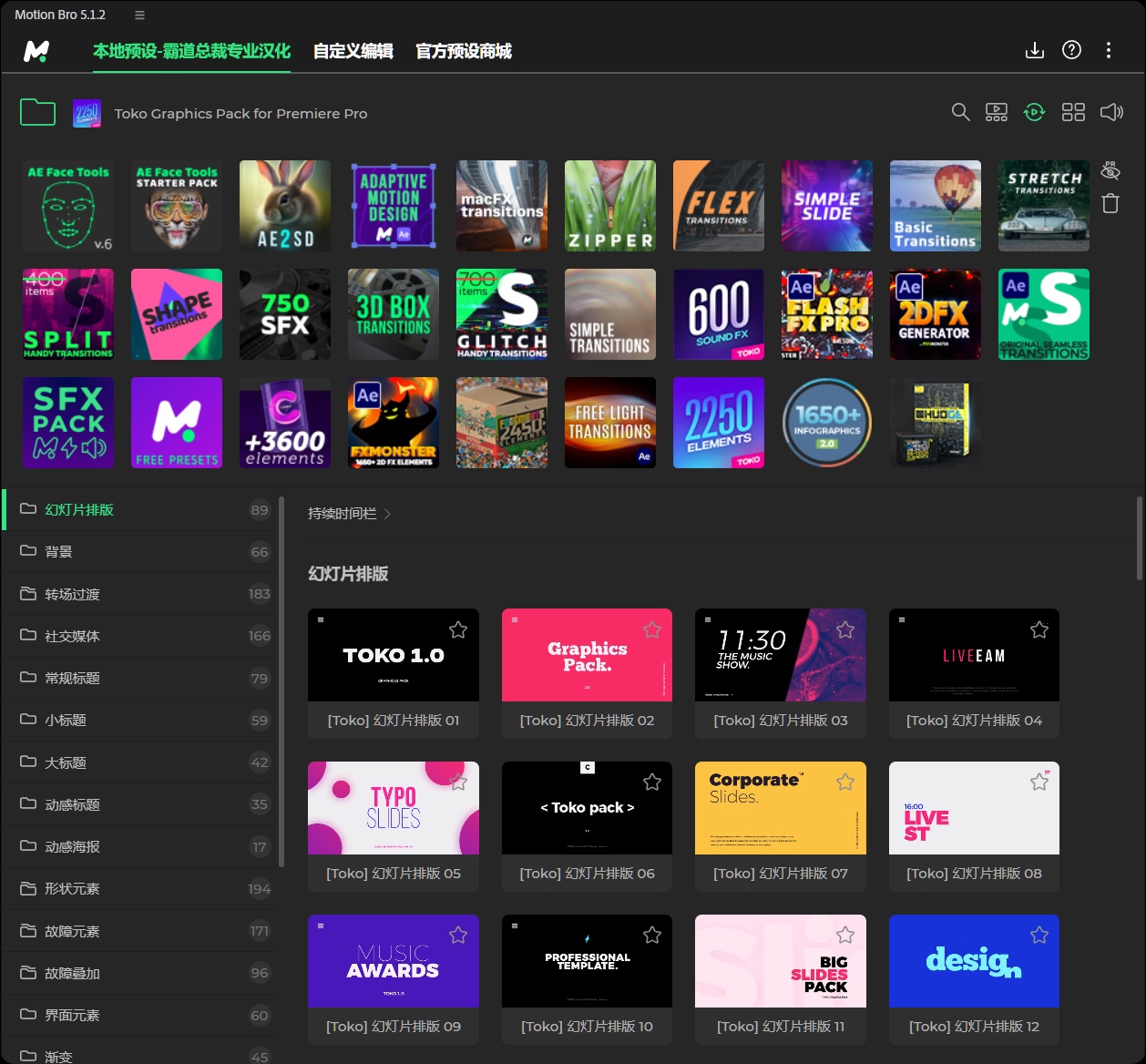Open the 750 SFX pack
The image size is (1146, 1064).
(285, 314)
